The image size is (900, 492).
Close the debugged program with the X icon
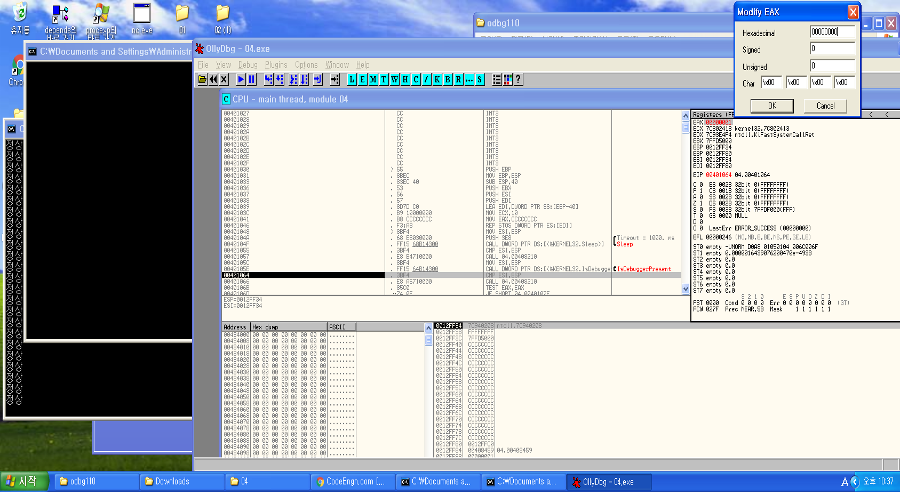click(224, 79)
